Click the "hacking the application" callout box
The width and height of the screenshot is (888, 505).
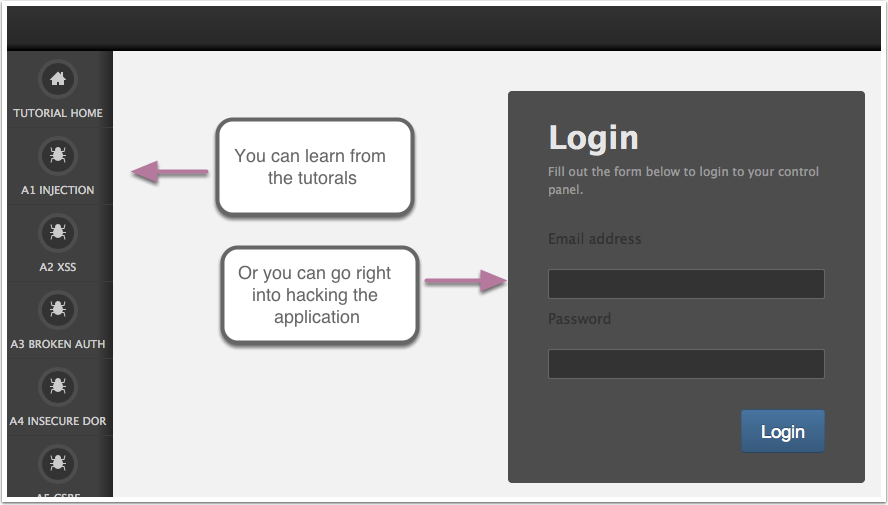click(x=318, y=295)
